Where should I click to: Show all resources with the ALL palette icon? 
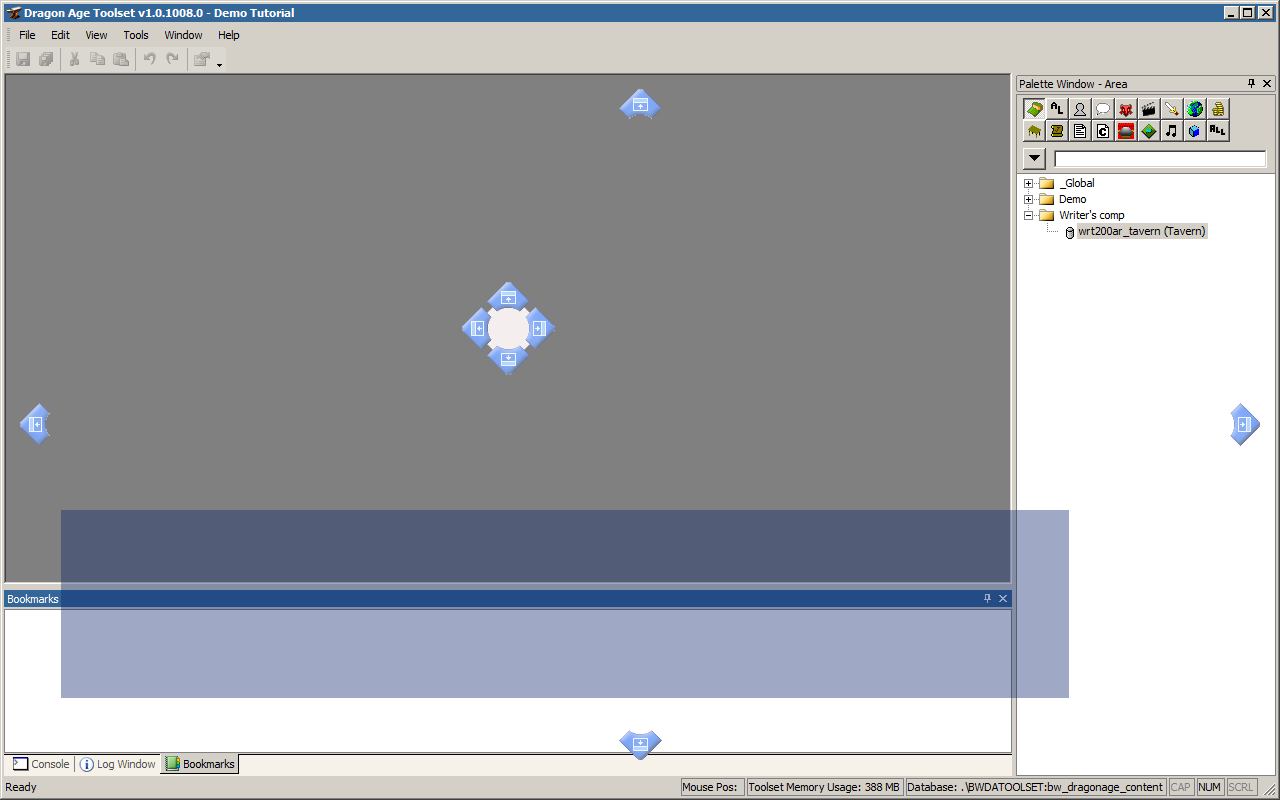pos(1218,131)
